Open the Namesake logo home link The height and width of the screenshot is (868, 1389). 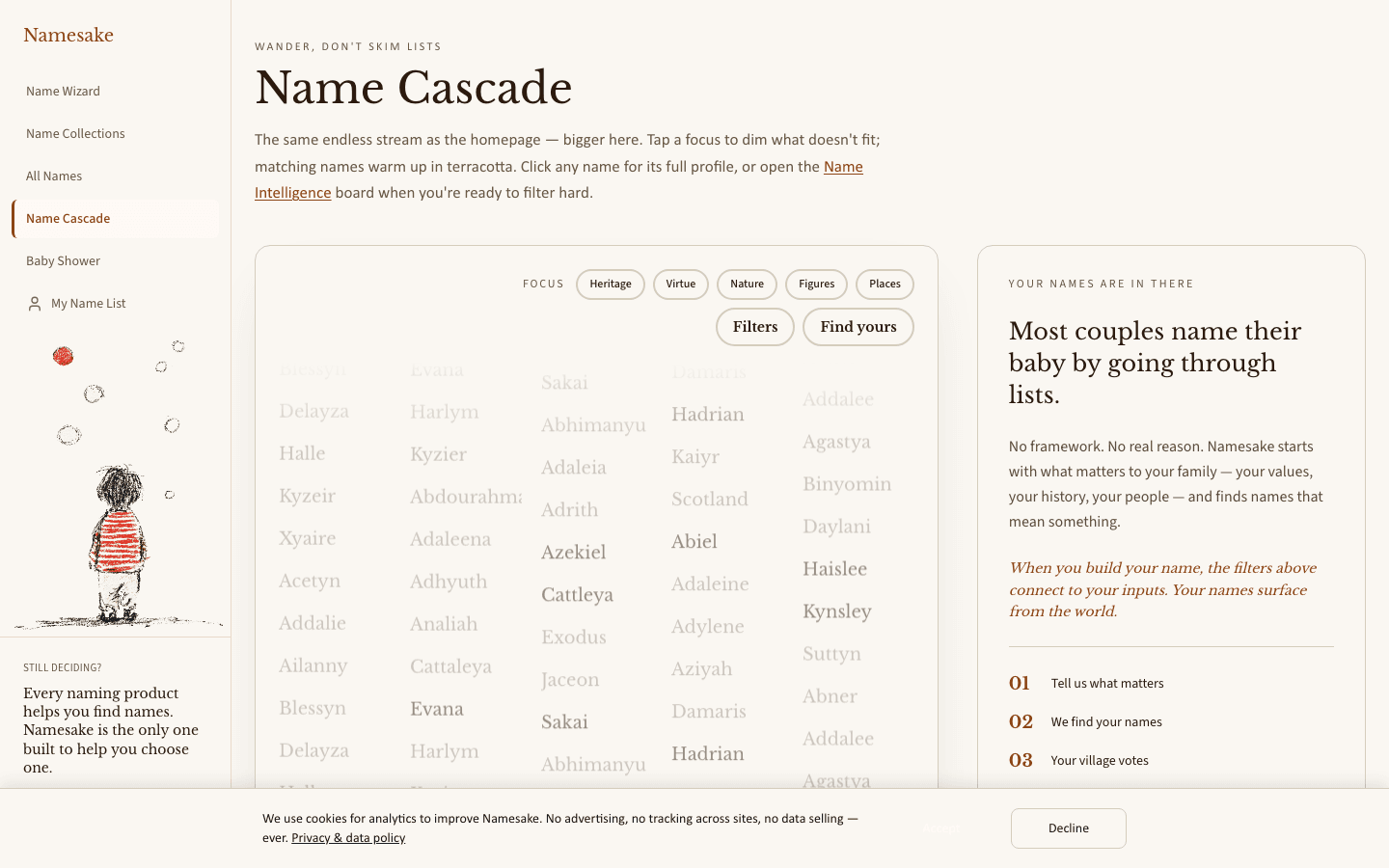(x=68, y=36)
